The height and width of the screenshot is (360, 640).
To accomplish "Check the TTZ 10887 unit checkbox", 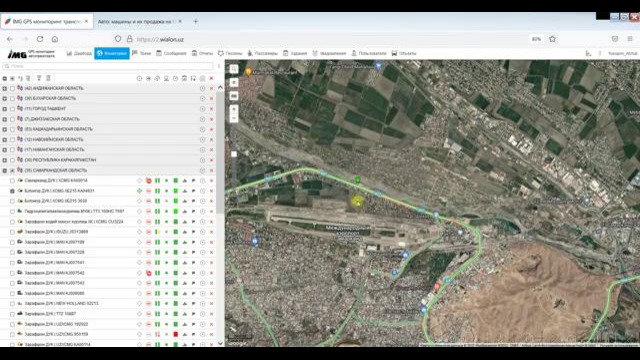I will tap(12, 314).
